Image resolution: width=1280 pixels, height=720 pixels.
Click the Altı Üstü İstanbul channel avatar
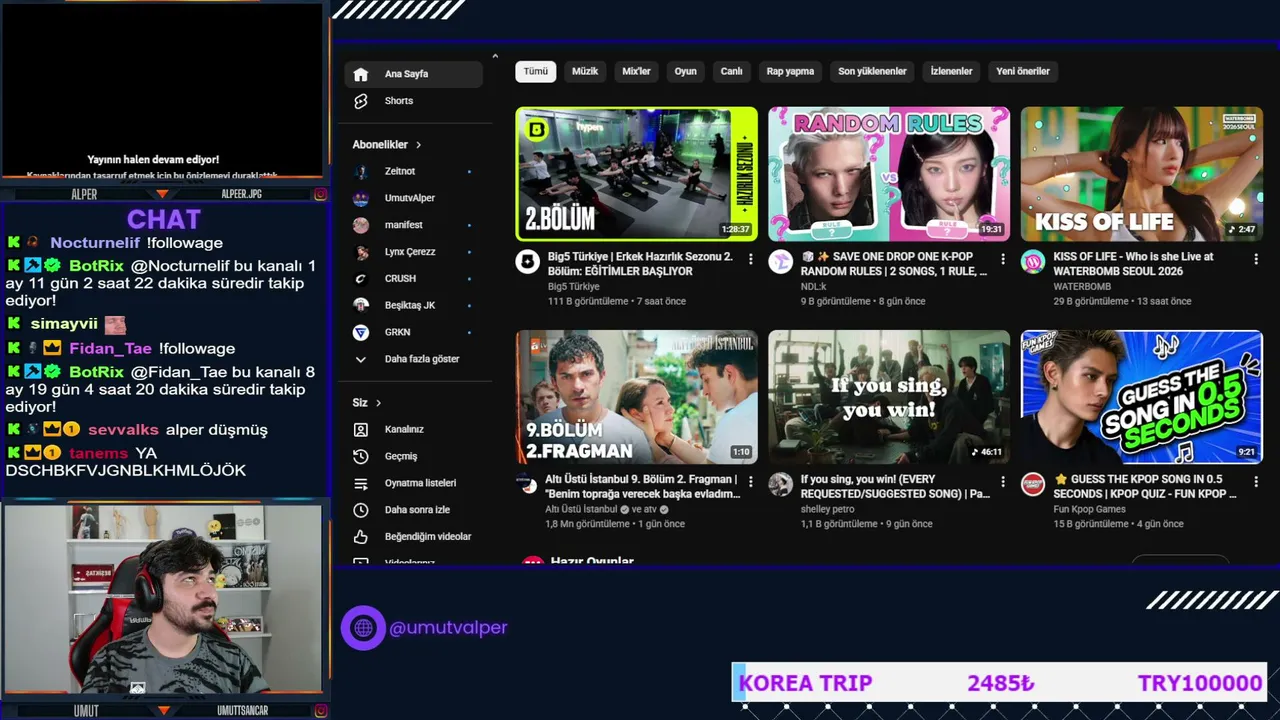pyautogui.click(x=528, y=485)
